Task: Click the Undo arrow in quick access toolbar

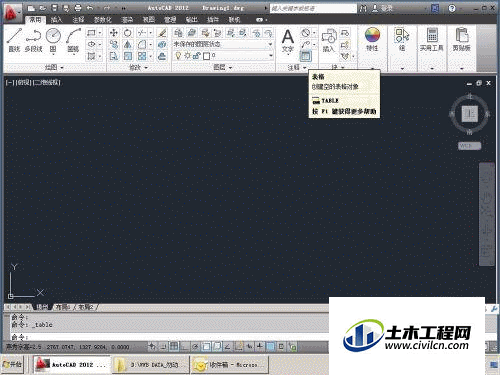Action: (90, 8)
